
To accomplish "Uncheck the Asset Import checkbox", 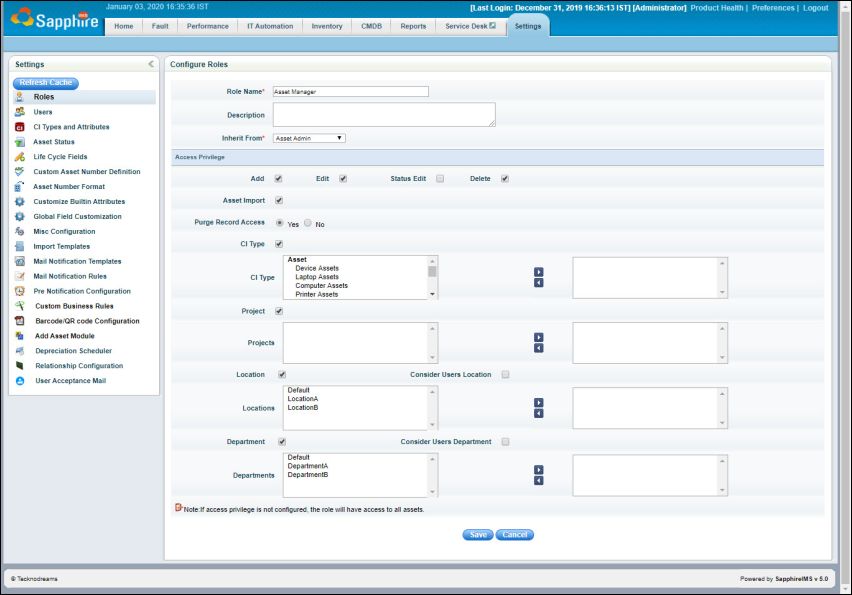I will pyautogui.click(x=279, y=200).
